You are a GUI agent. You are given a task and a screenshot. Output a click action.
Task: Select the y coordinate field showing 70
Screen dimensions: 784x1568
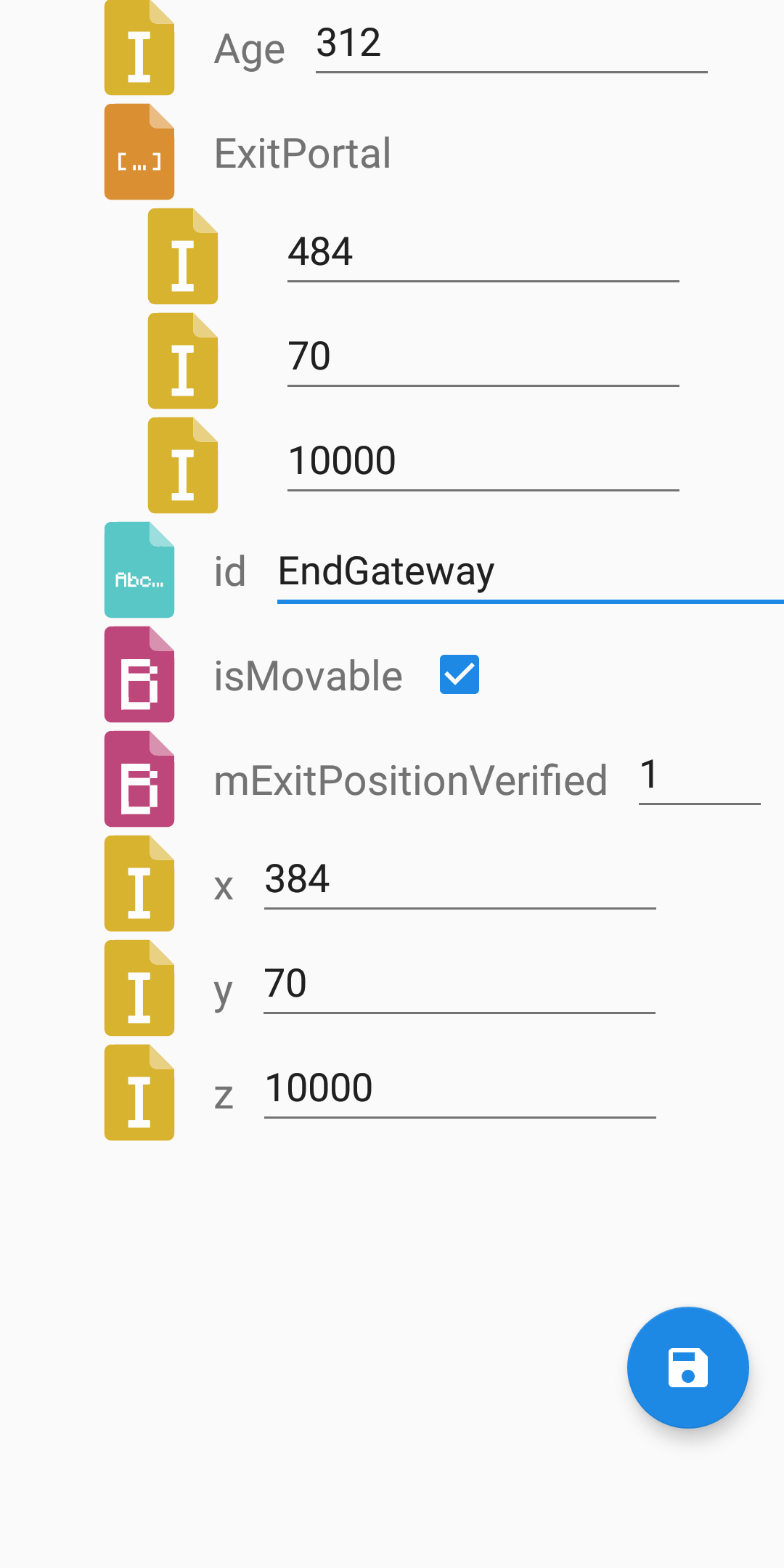point(460,985)
